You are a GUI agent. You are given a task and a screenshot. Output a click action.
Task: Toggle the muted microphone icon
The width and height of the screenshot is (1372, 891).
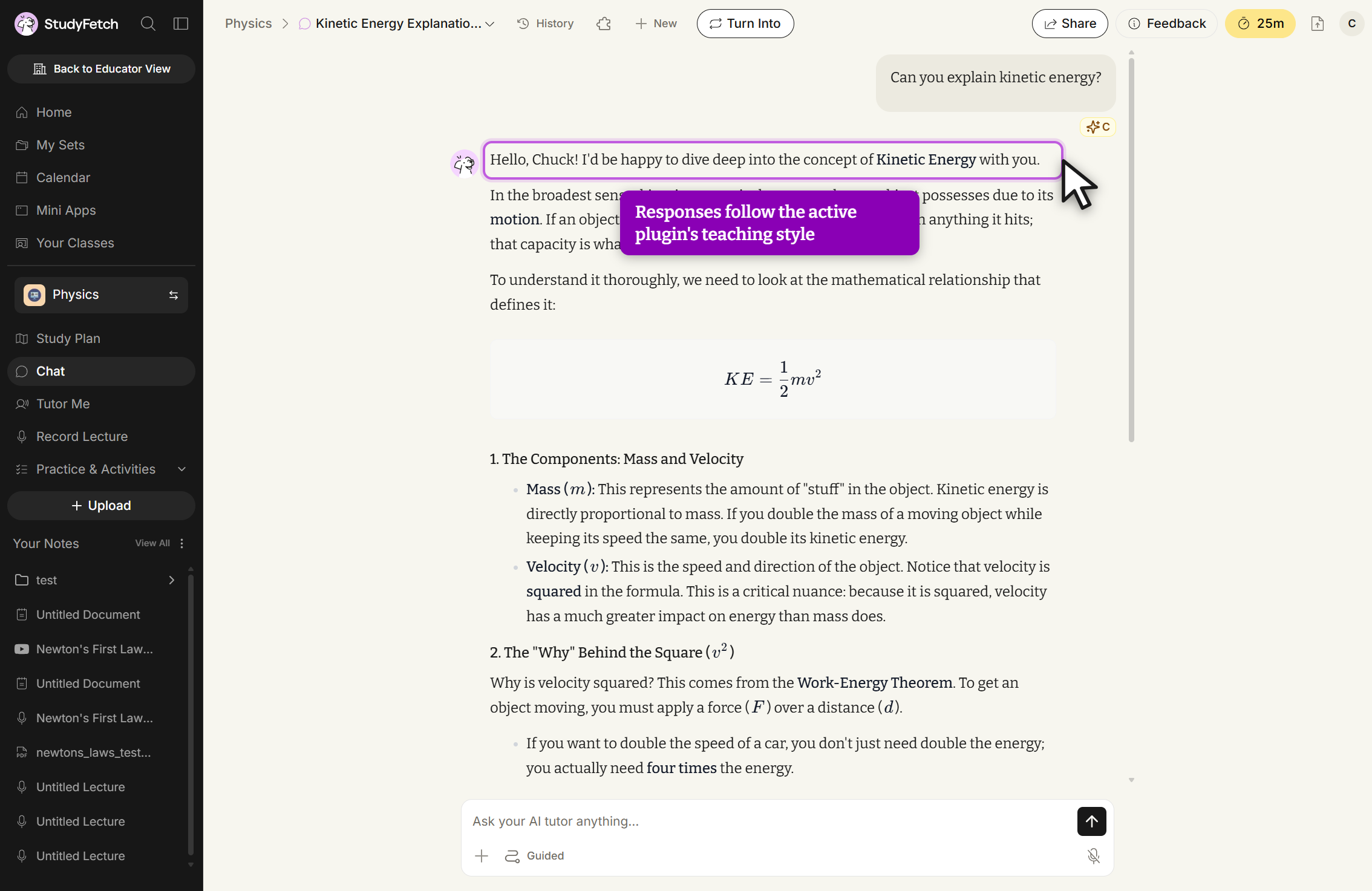click(x=1094, y=856)
